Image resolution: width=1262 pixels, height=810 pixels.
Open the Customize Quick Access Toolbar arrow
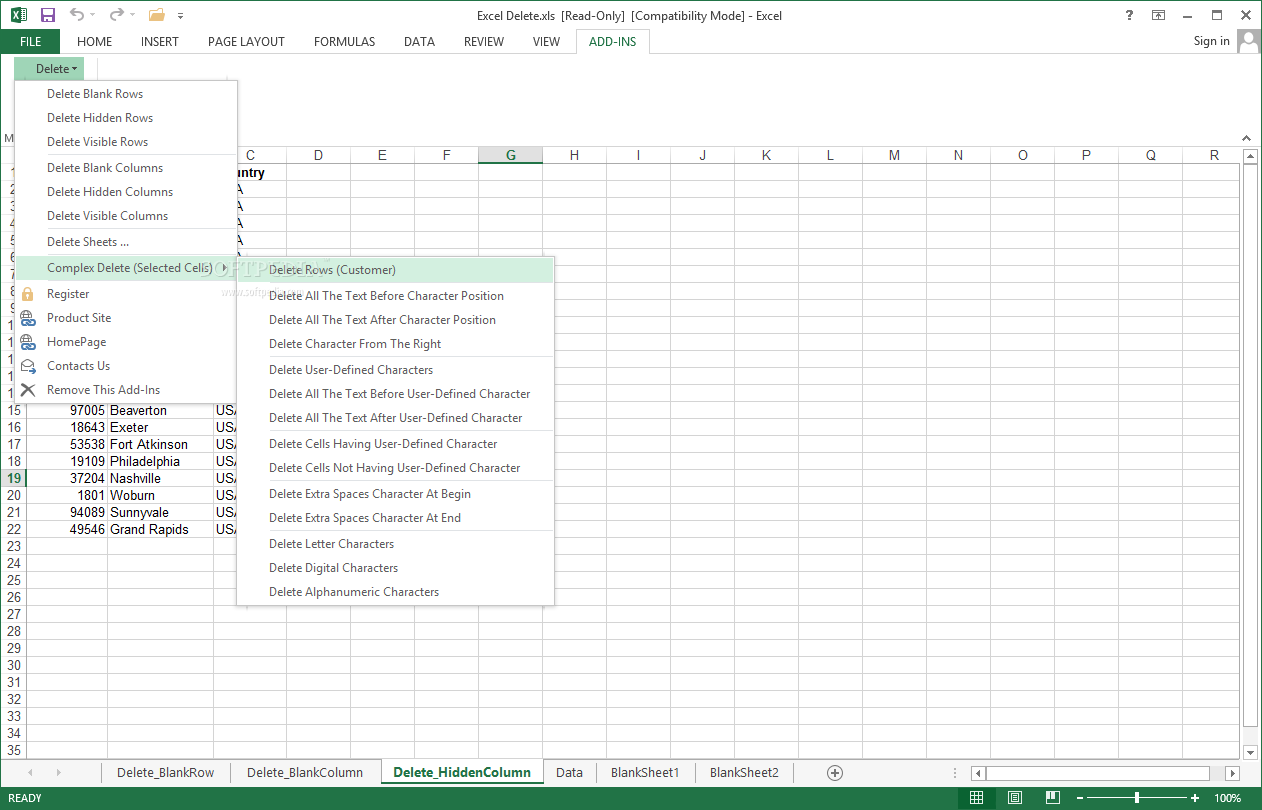[181, 16]
